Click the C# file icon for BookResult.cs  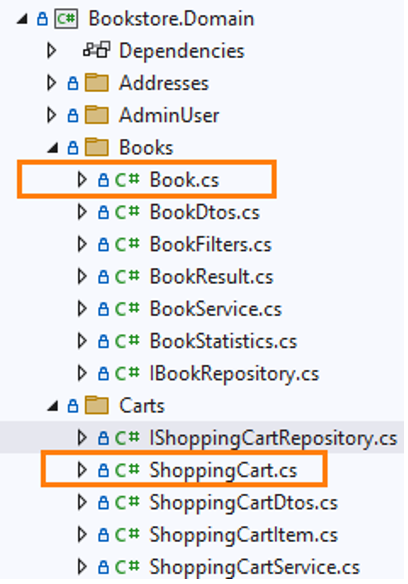tap(127, 277)
